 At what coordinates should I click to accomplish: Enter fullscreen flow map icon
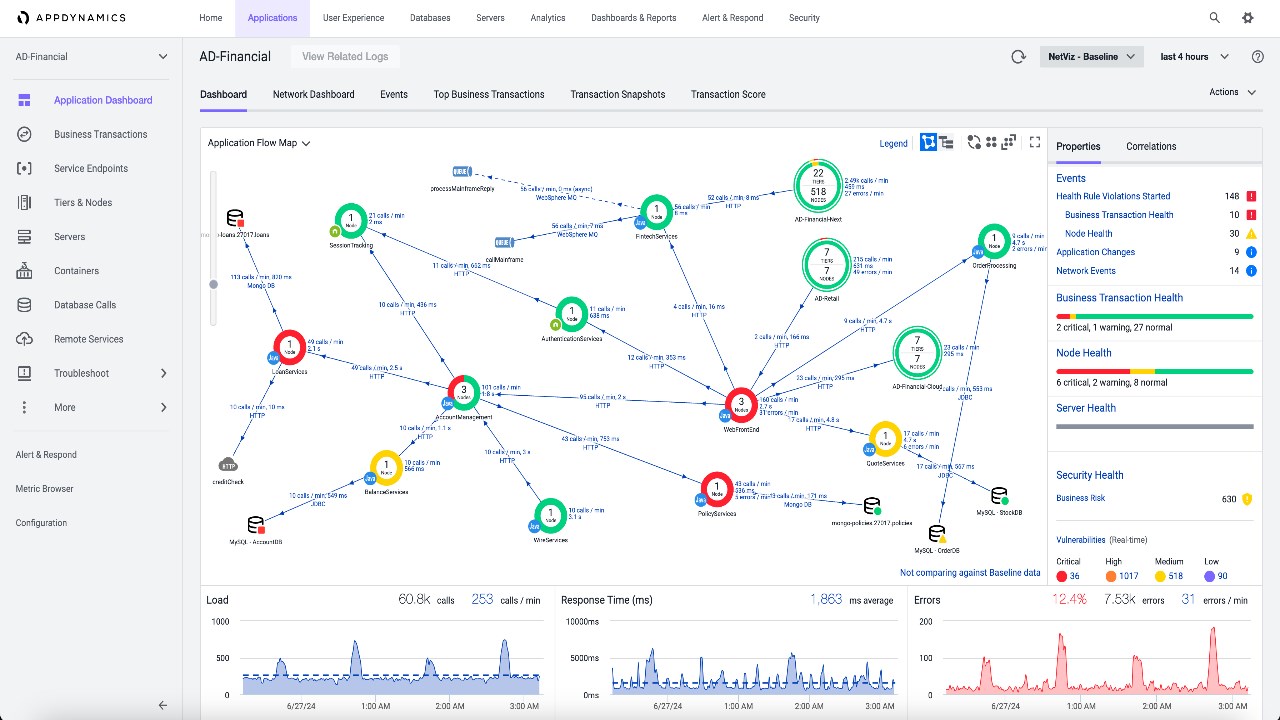pos(1035,143)
